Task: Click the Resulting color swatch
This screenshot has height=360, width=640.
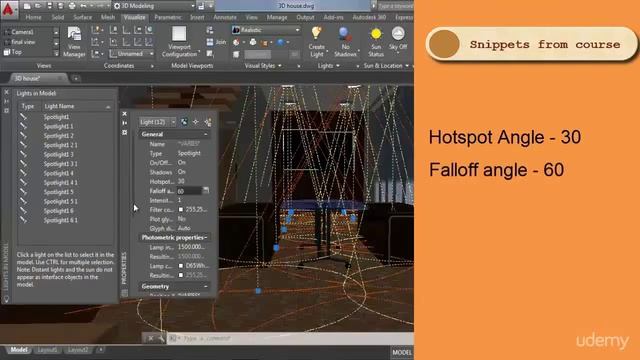Action: coord(181,275)
